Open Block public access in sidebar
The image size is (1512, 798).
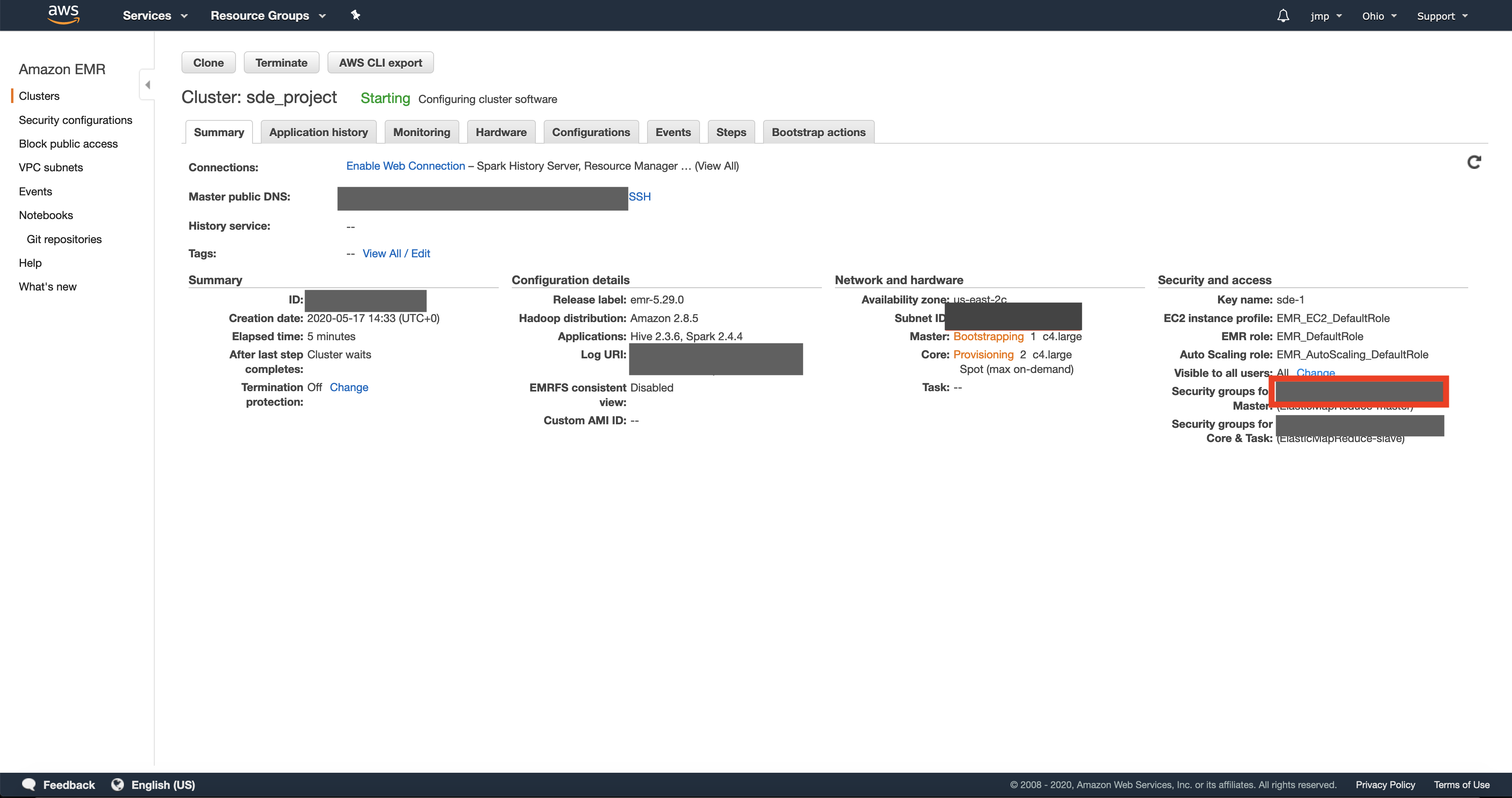click(x=68, y=144)
